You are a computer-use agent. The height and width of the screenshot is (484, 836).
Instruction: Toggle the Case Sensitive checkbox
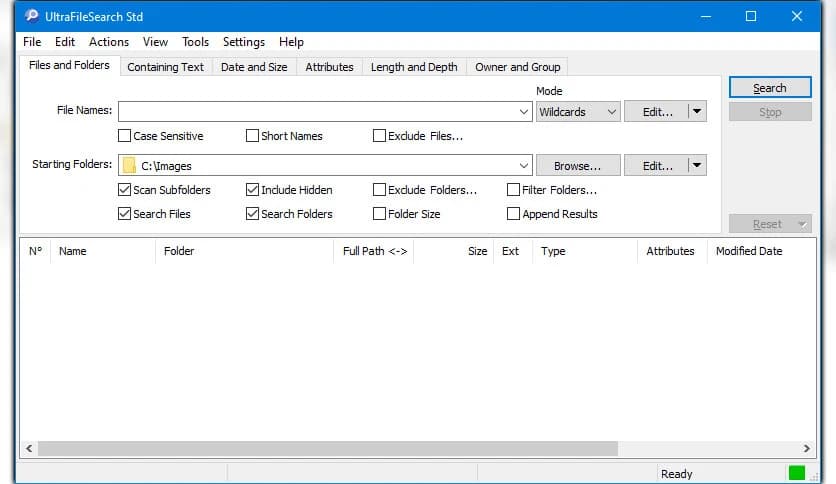[x=124, y=136]
